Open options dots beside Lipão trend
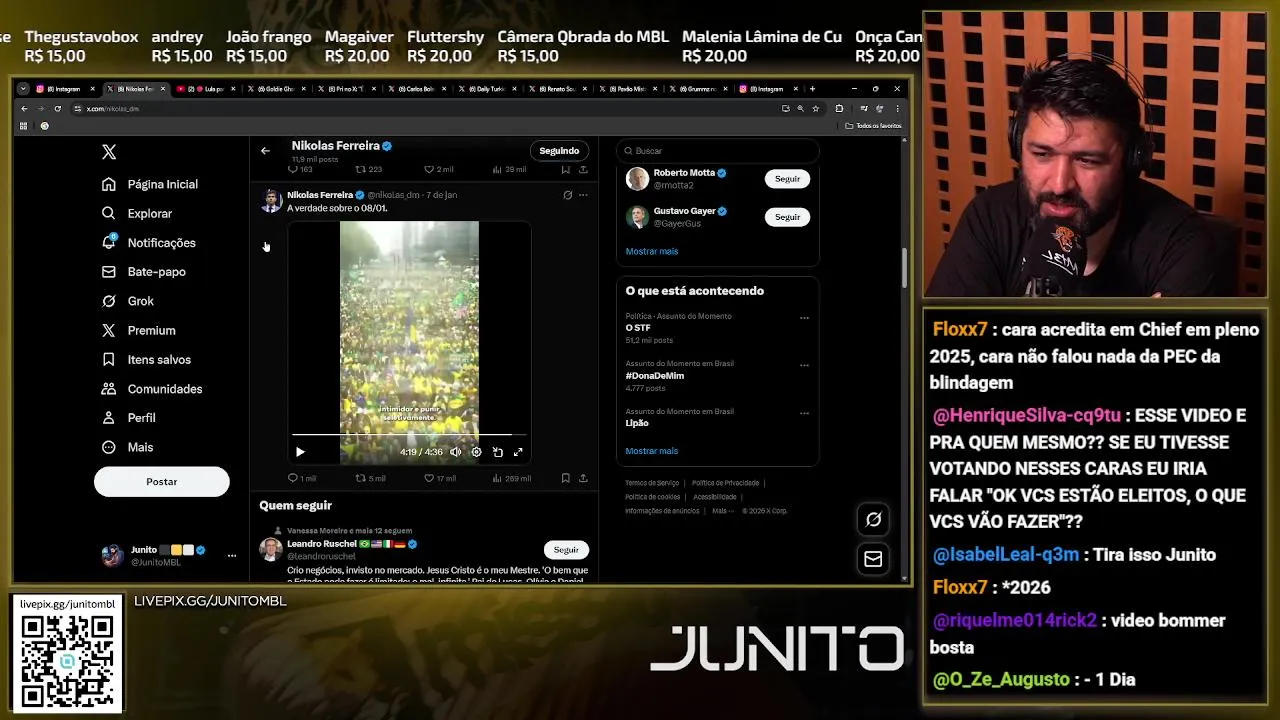This screenshot has width=1280, height=720. [x=804, y=413]
